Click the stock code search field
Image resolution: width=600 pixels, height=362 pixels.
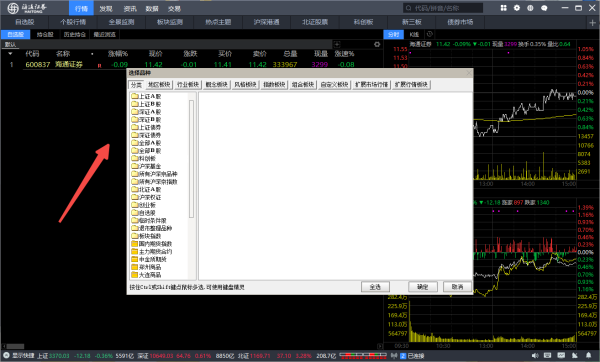[443, 8]
